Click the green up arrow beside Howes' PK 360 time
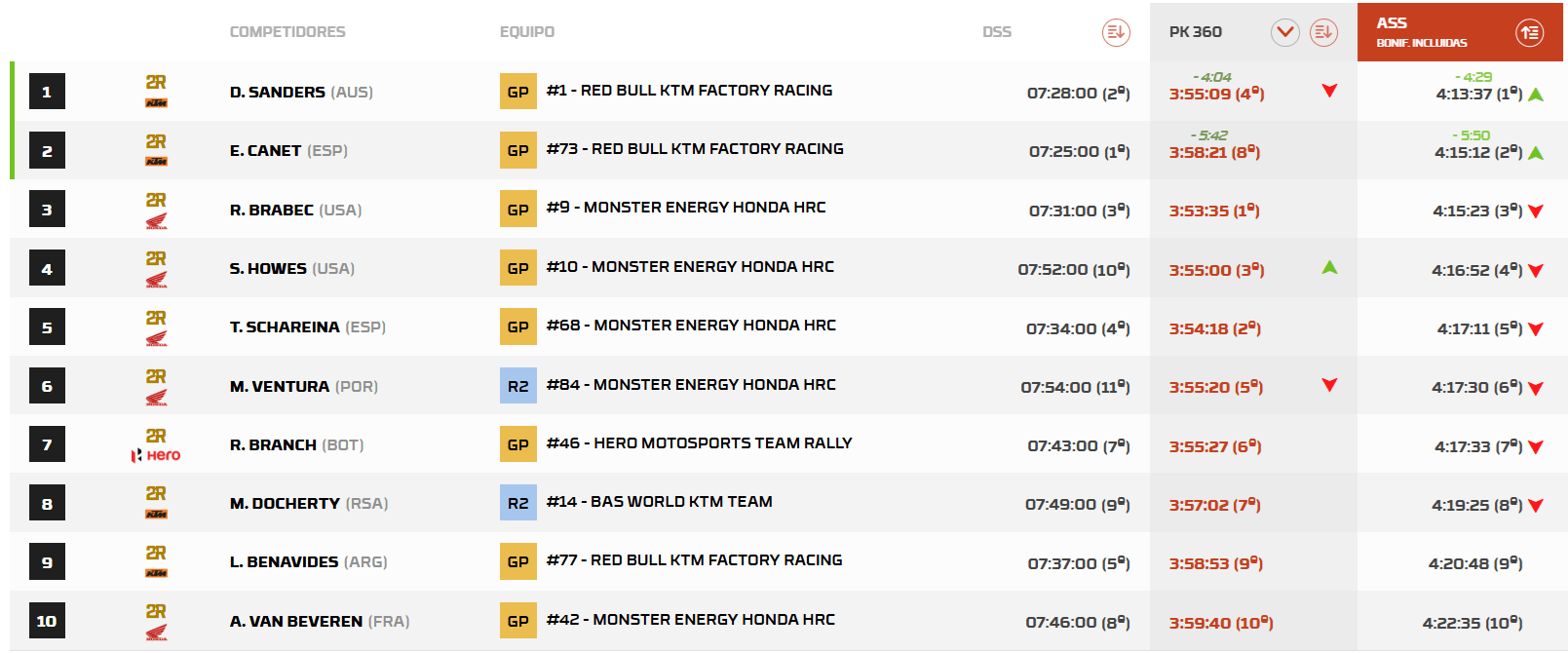The height and width of the screenshot is (653, 1568). click(1329, 267)
